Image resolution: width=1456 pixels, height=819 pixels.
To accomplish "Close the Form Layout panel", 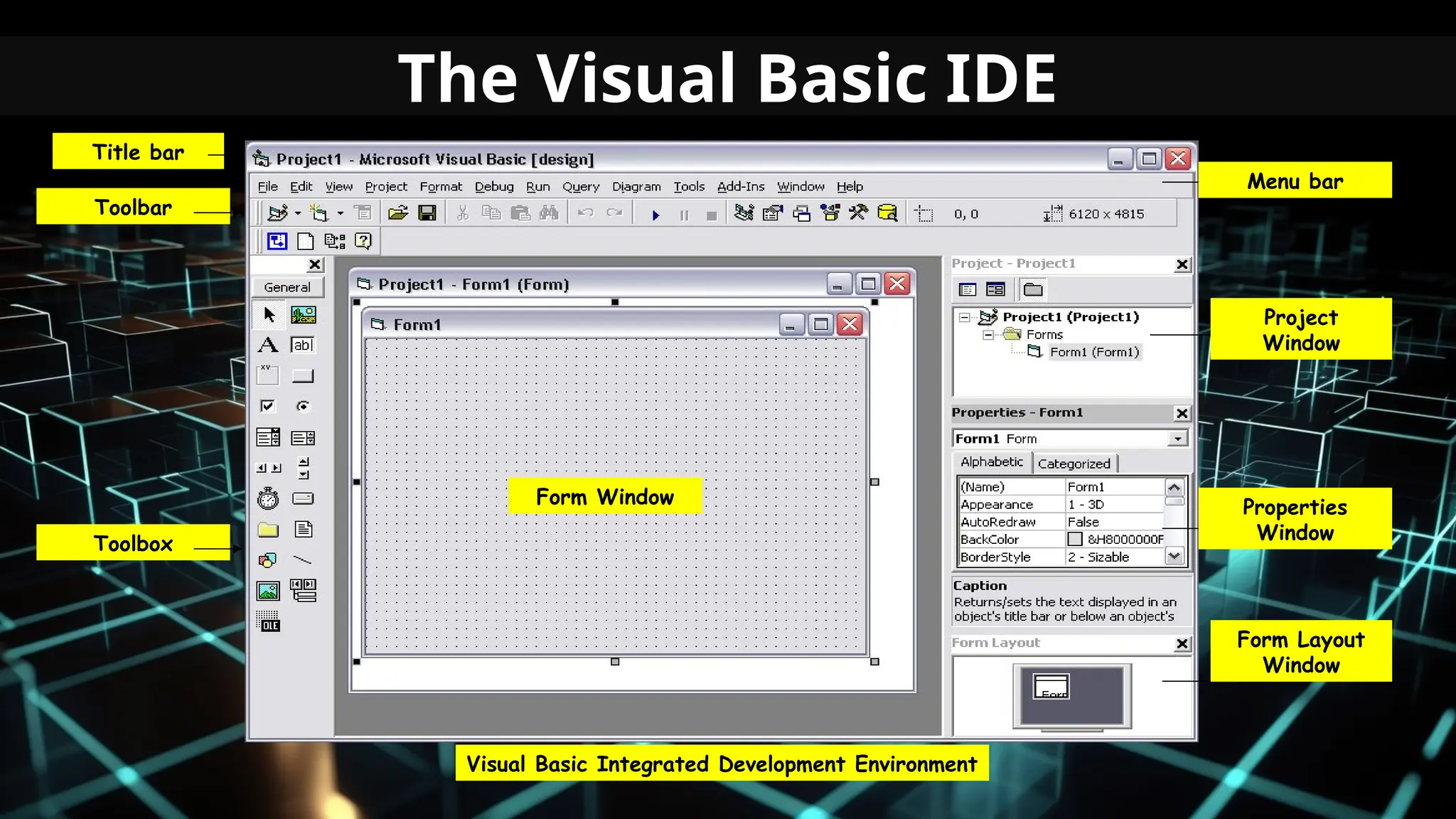I will pyautogui.click(x=1182, y=643).
